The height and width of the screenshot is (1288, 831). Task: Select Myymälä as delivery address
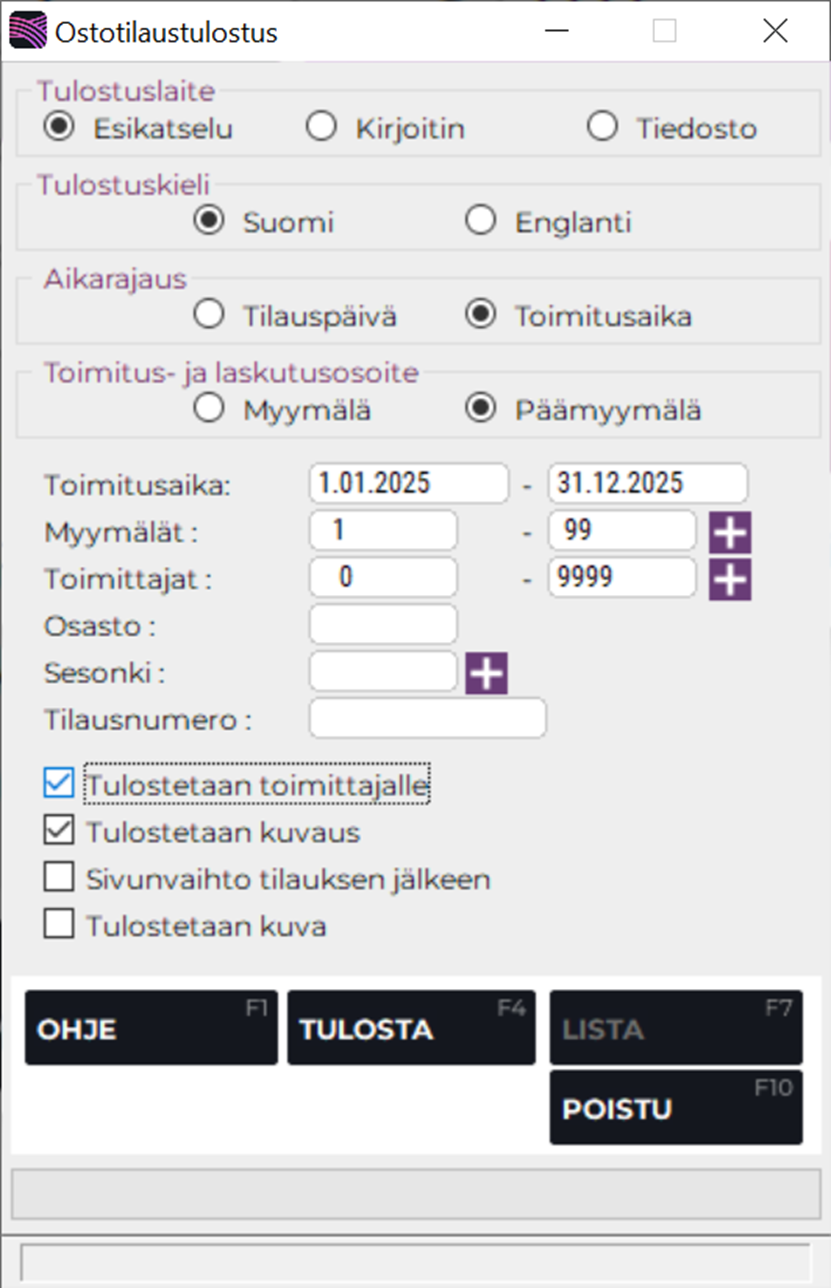pos(208,408)
